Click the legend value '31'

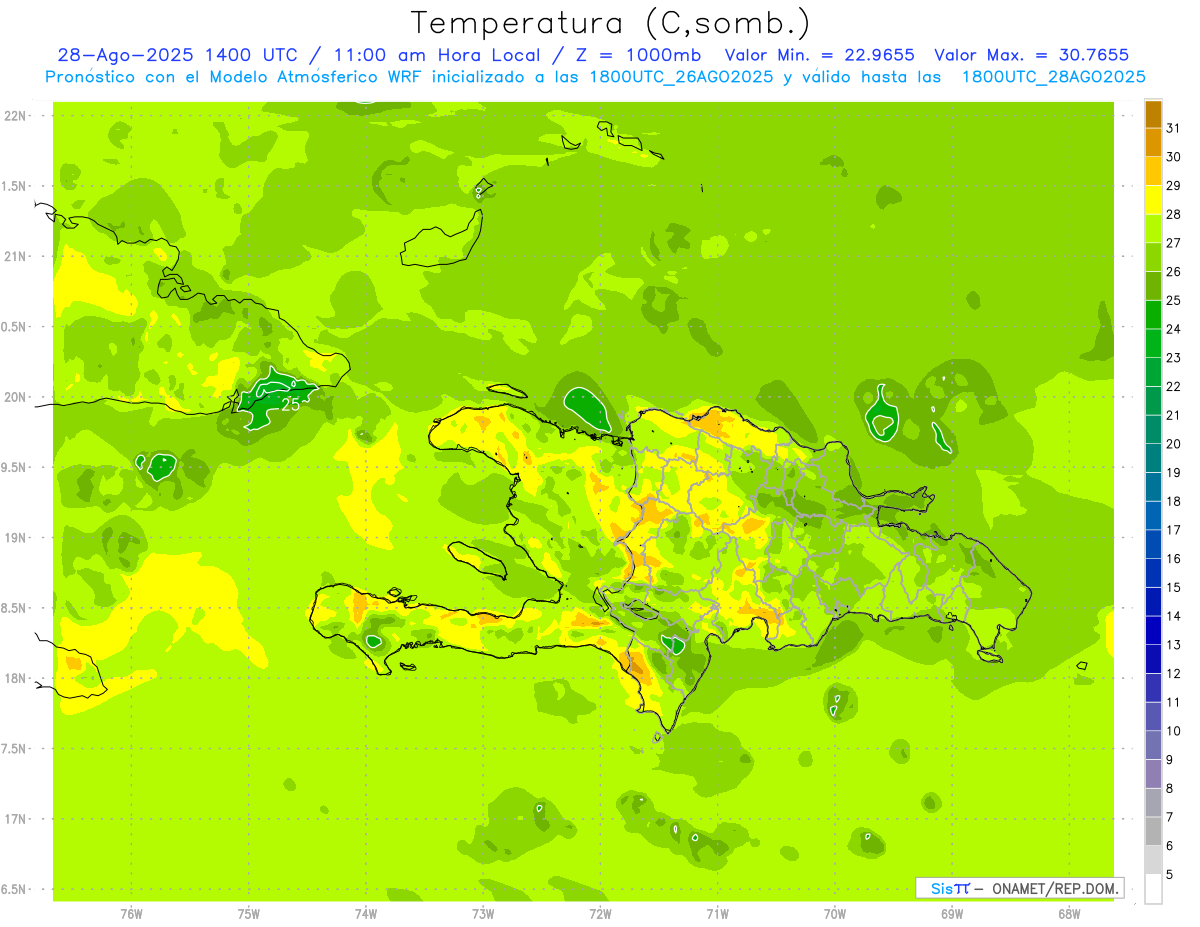pyautogui.click(x=1174, y=128)
